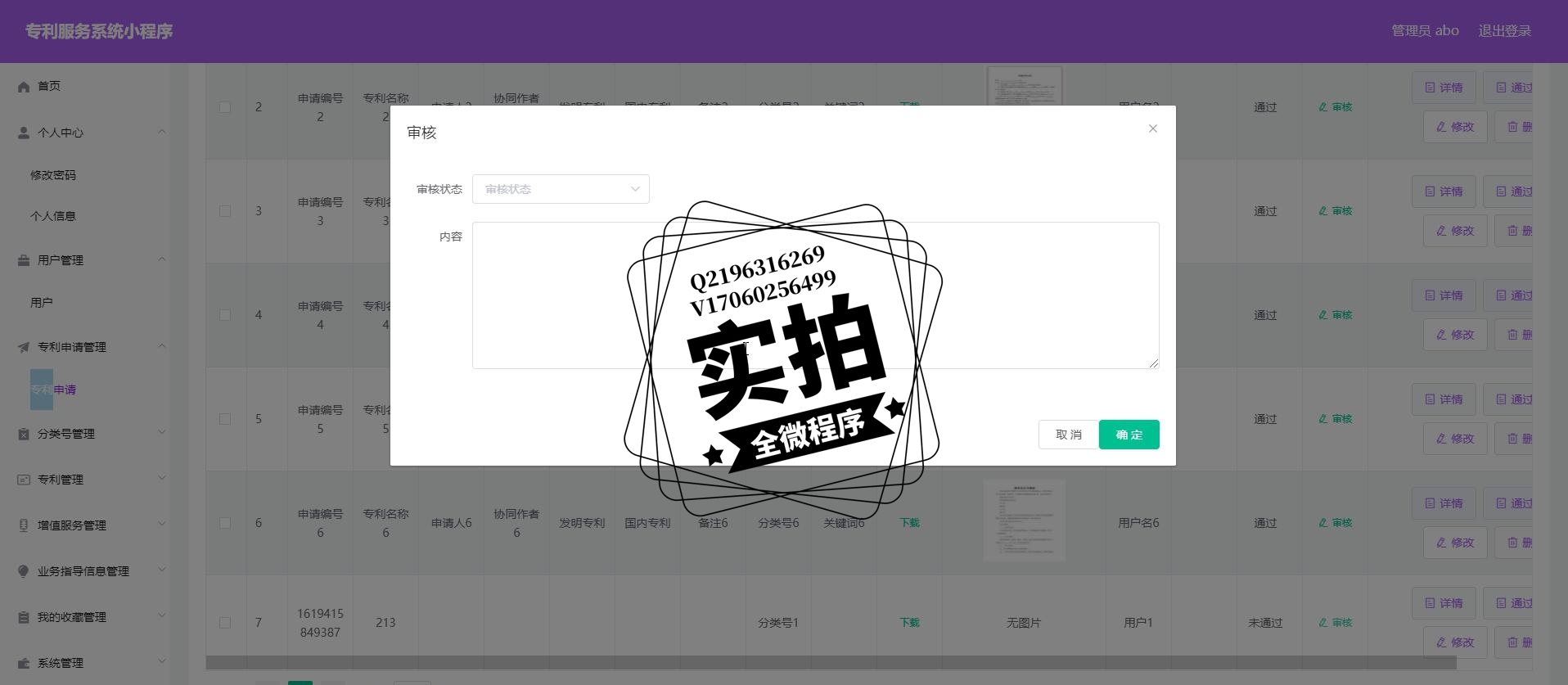Click the table horizontal scrollbar
1568x685 pixels.
(x=831, y=662)
